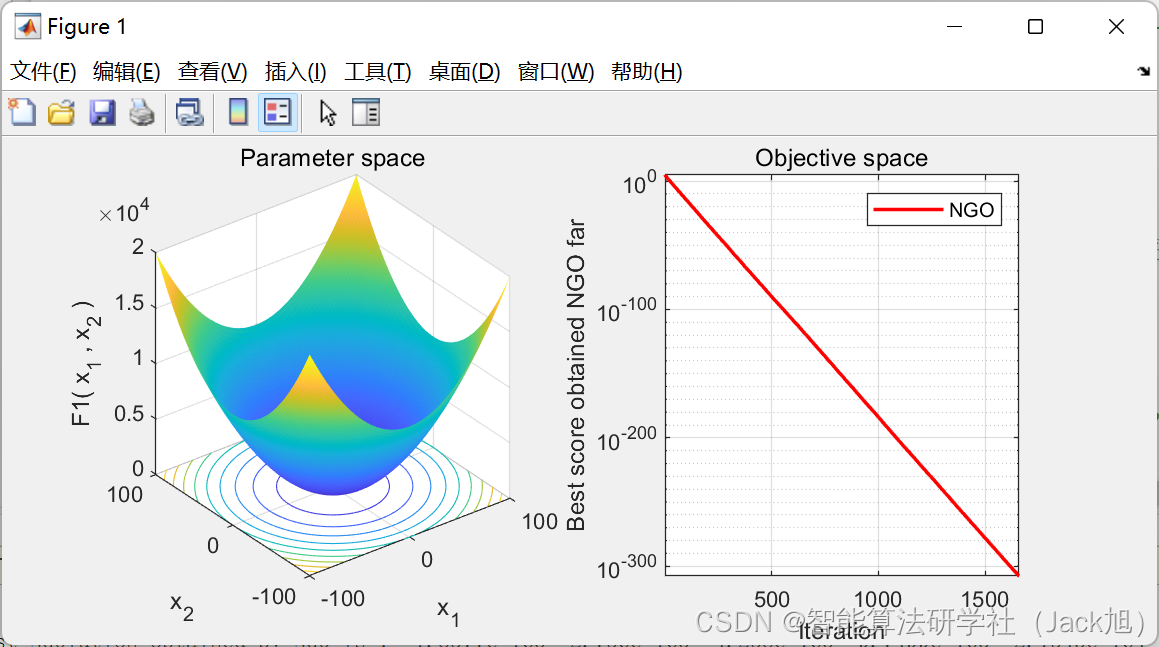
Task: Click the 10^-200 y-axis tick label
Action: coord(626,440)
